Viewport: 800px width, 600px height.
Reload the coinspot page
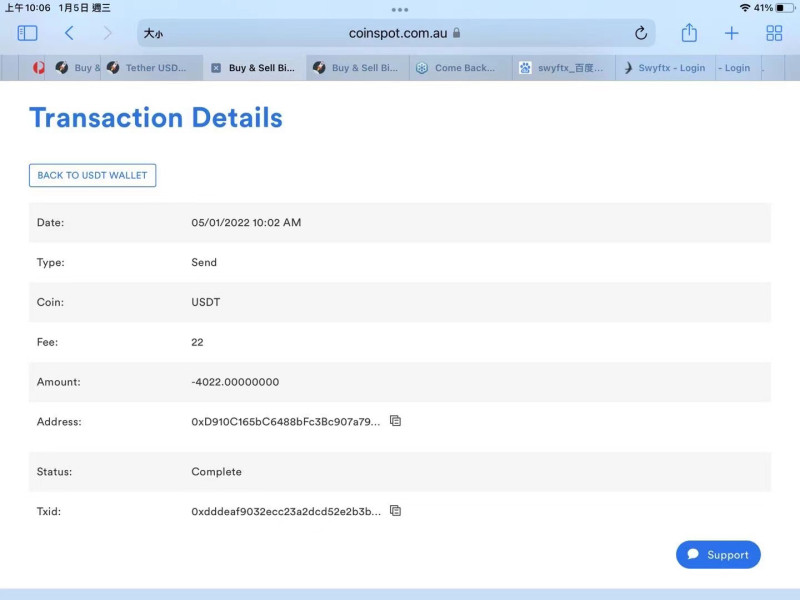click(641, 33)
